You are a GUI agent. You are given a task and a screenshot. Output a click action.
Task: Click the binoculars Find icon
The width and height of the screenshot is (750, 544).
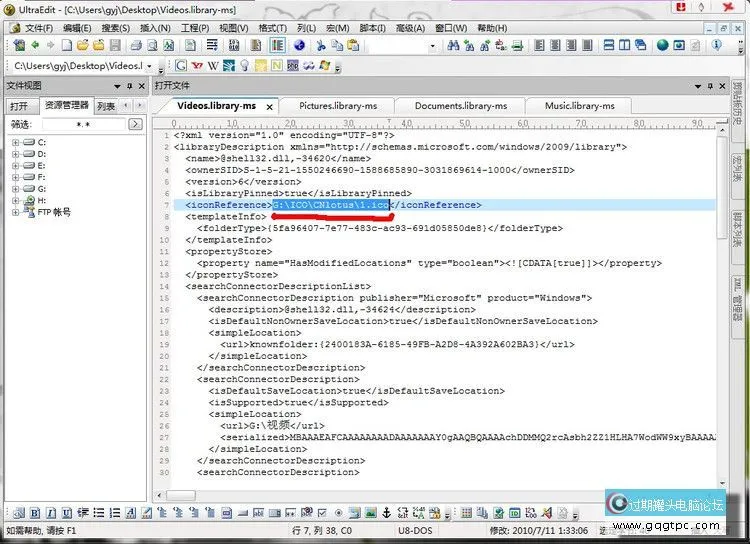tap(455, 45)
